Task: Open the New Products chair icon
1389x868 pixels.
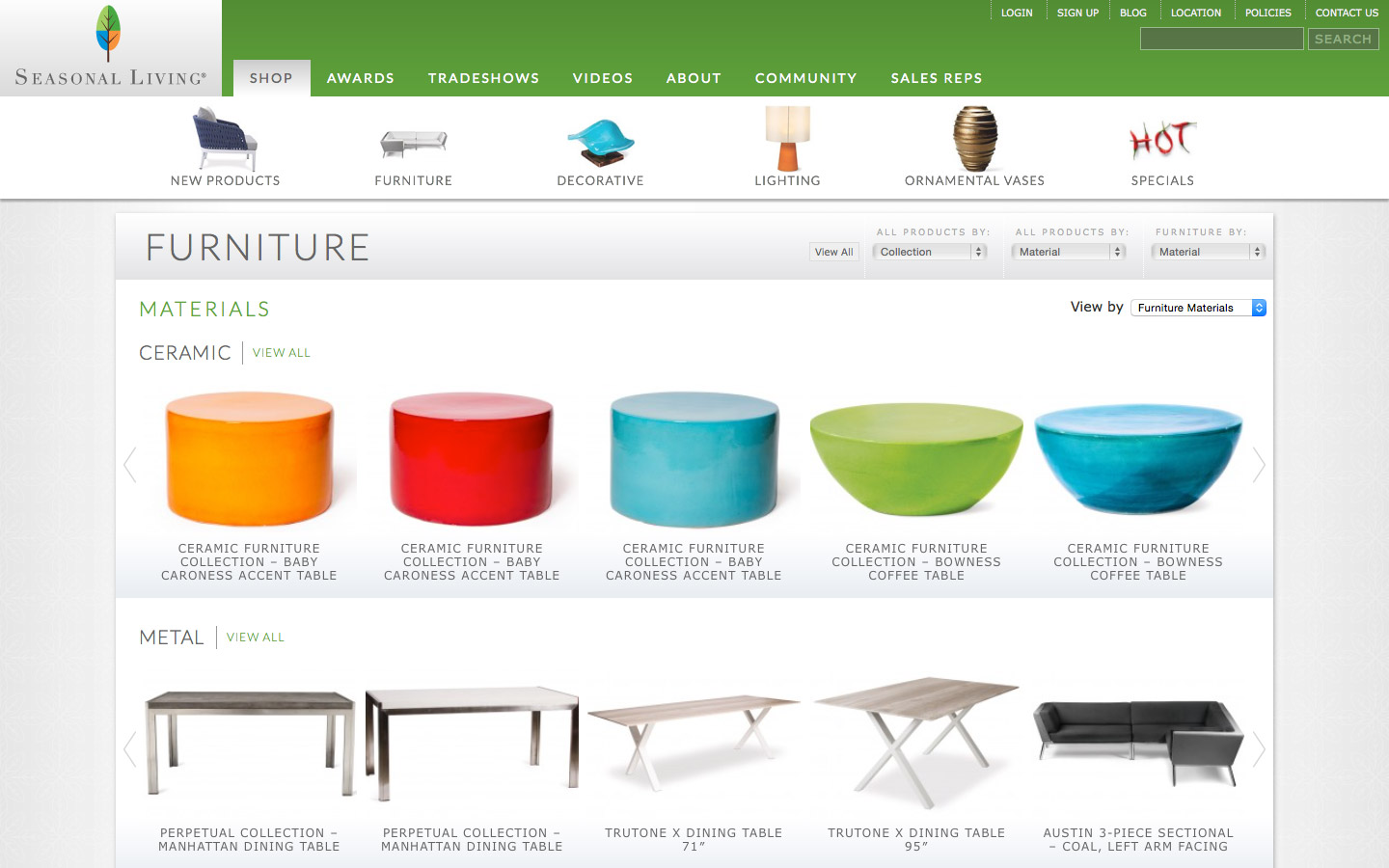Action: click(x=225, y=139)
